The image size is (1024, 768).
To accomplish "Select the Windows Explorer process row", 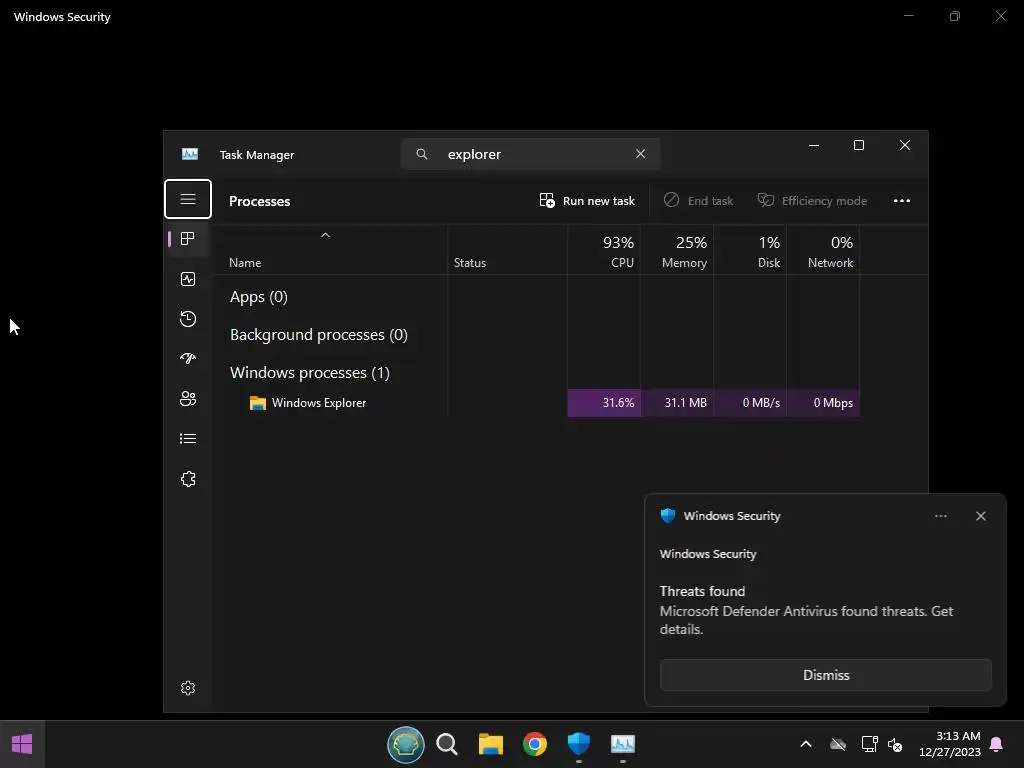I will coord(537,403).
